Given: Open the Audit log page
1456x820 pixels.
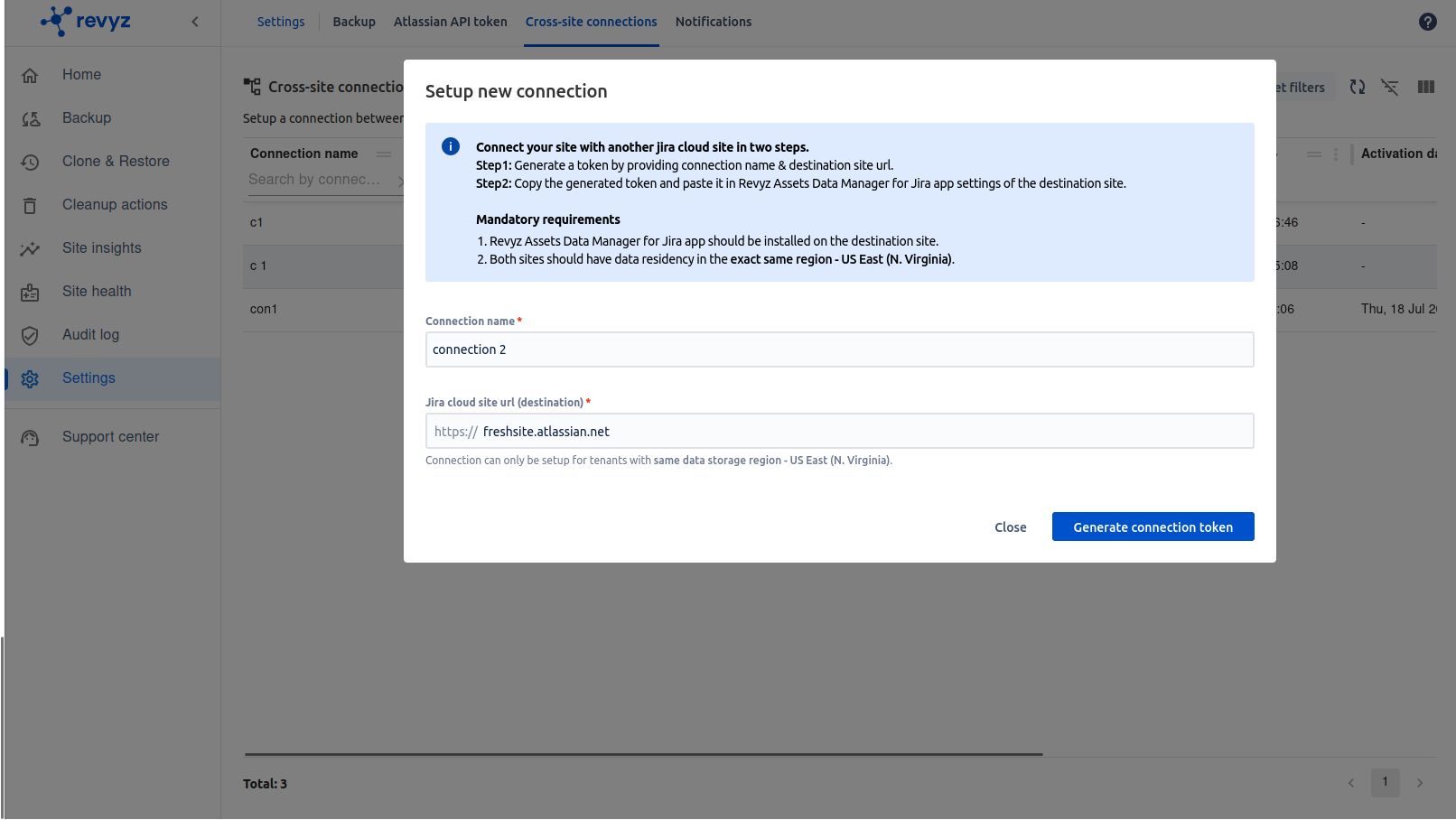Looking at the screenshot, I should [90, 335].
